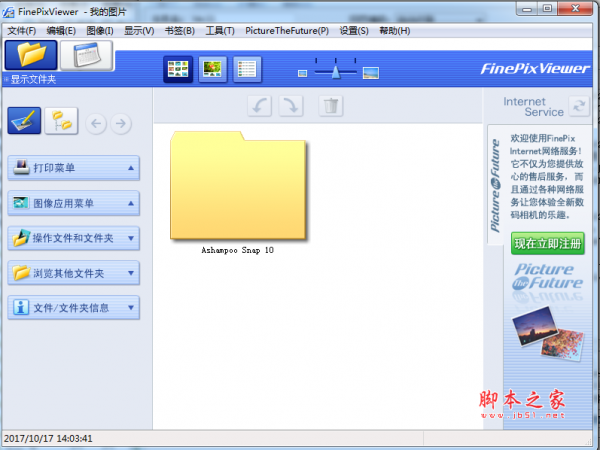The height and width of the screenshot is (450, 600).
Task: Click the vertical PictureTheFuture side tab
Action: coord(495,185)
